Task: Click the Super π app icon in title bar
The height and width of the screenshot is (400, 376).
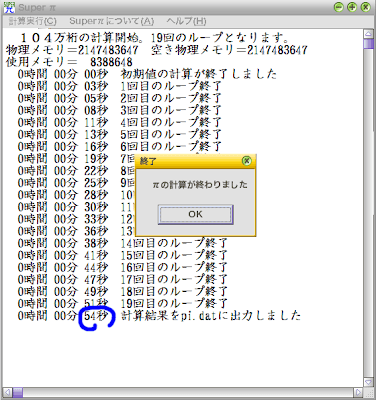Action: pyautogui.click(x=9, y=7)
